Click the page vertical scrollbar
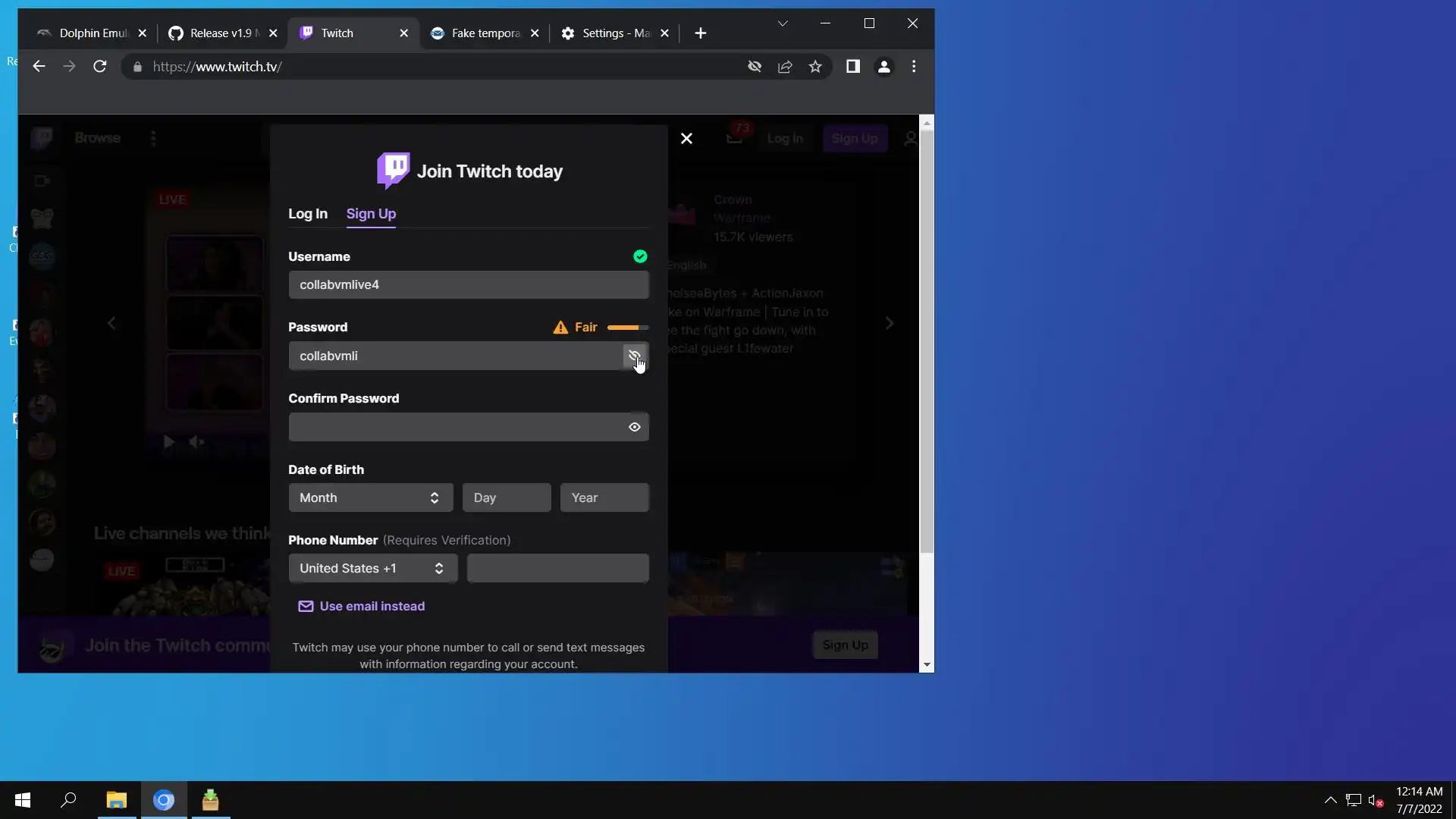The height and width of the screenshot is (819, 1456). 926,341
